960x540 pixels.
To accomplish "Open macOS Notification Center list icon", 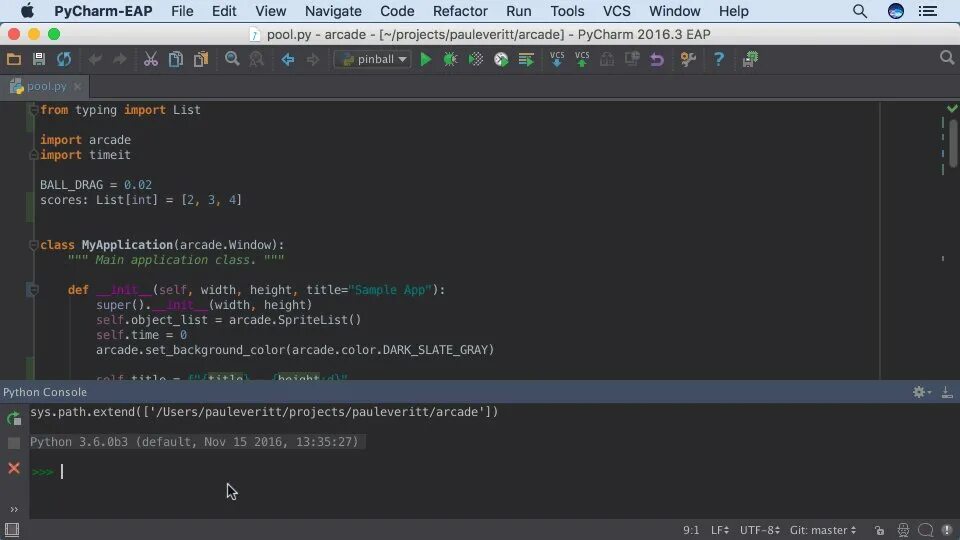I will tap(928, 11).
